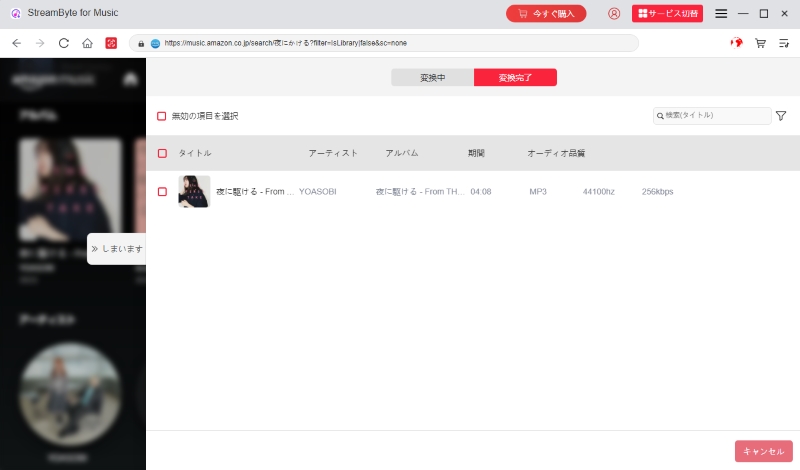Reload the page with refresh icon
The image size is (800, 470).
[x=64, y=43]
